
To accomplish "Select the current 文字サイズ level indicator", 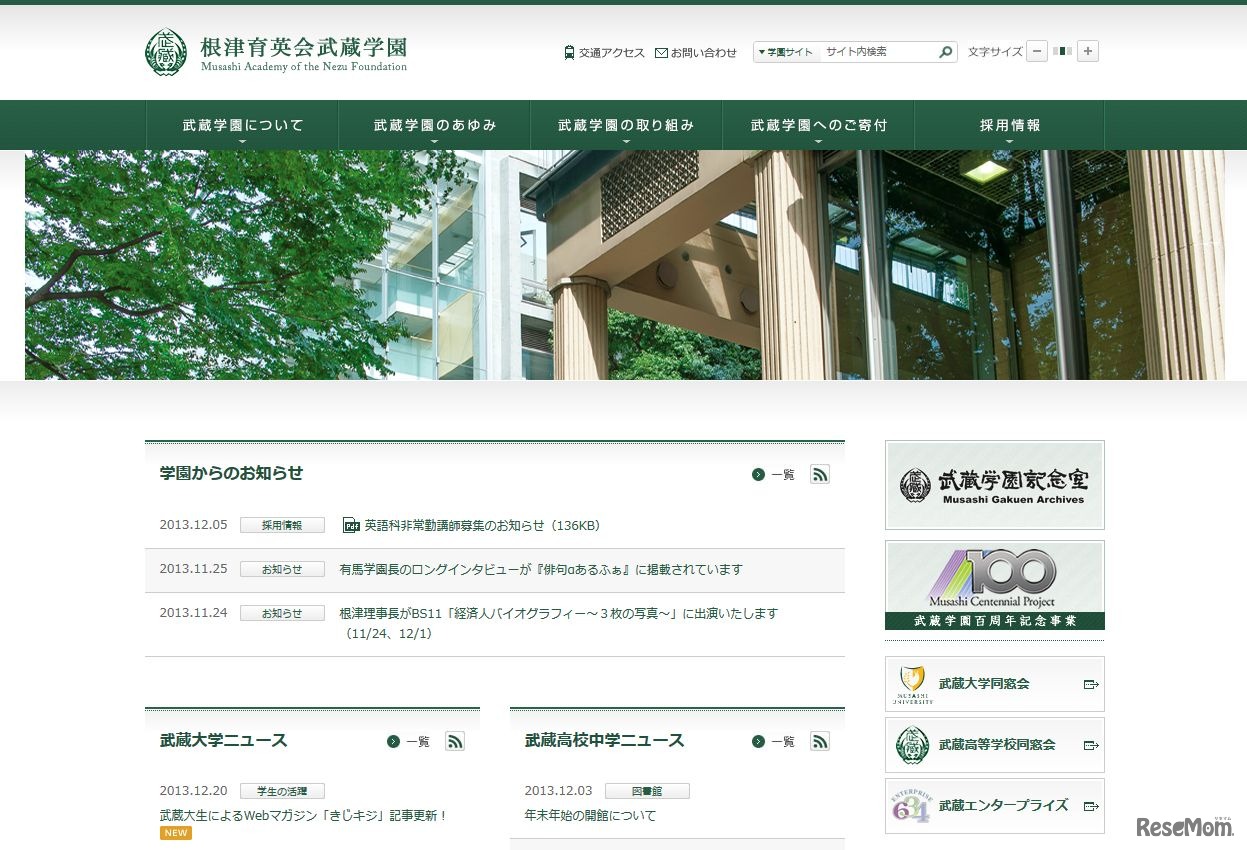I will point(1062,51).
